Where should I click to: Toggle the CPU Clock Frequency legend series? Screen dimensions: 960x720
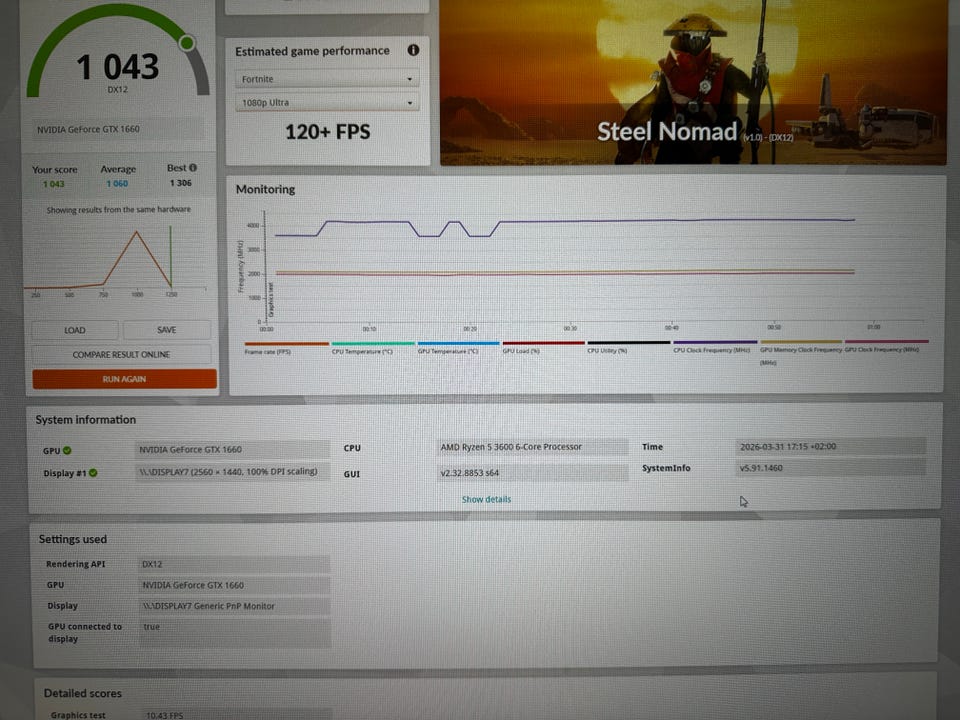pyautogui.click(x=715, y=347)
